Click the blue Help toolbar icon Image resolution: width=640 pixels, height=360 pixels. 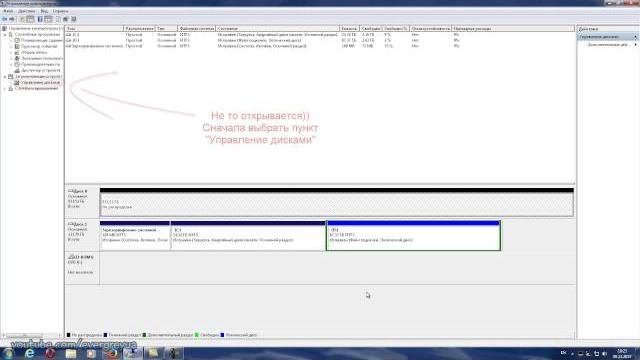40,19
